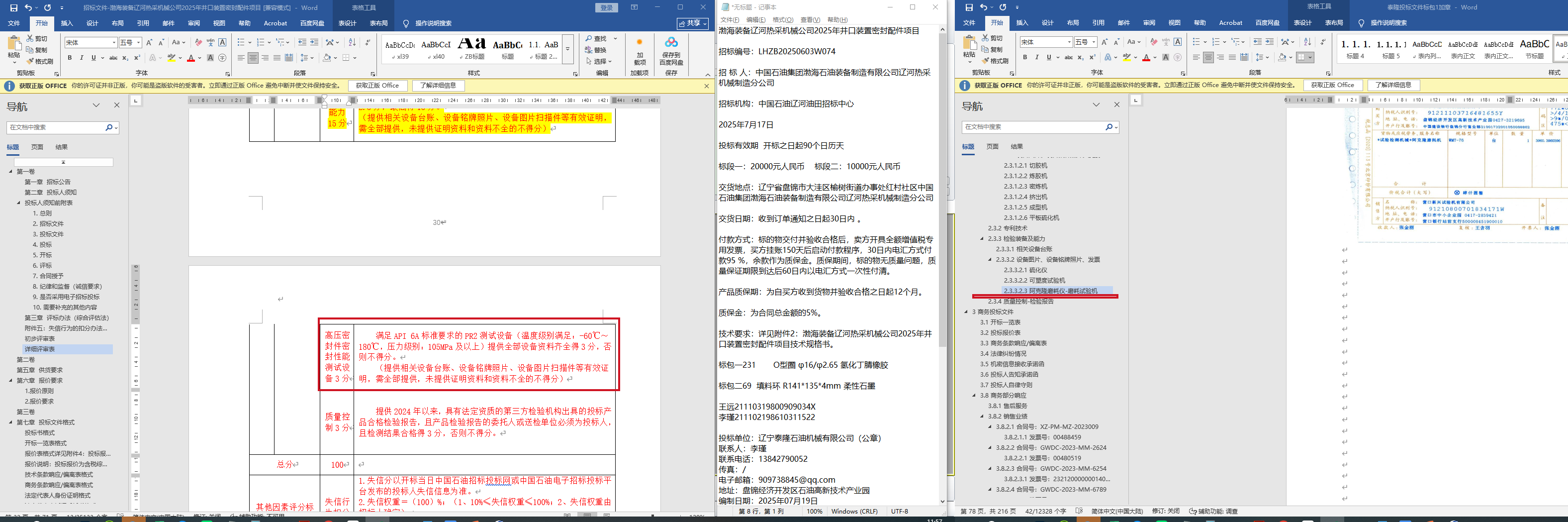Screen dimensions: 1568x522
Task: Open the font size dropdown in right Word
Action: coord(1094,42)
